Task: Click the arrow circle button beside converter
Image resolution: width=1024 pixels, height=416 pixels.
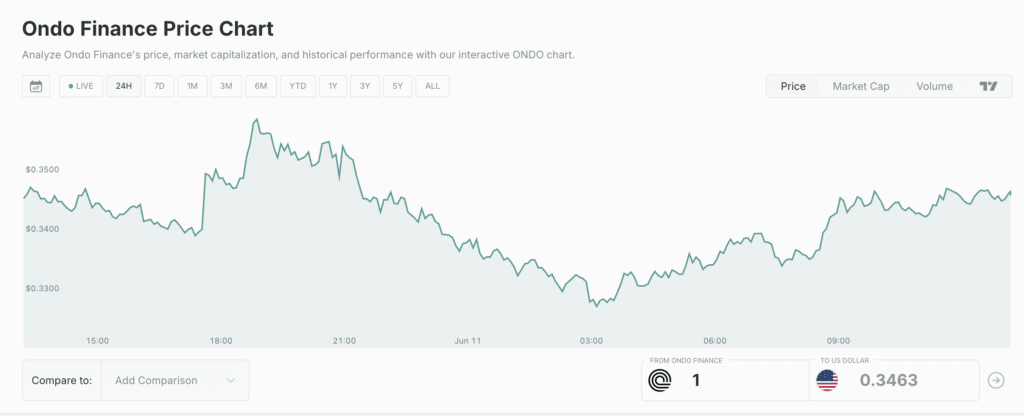Action: (x=996, y=380)
